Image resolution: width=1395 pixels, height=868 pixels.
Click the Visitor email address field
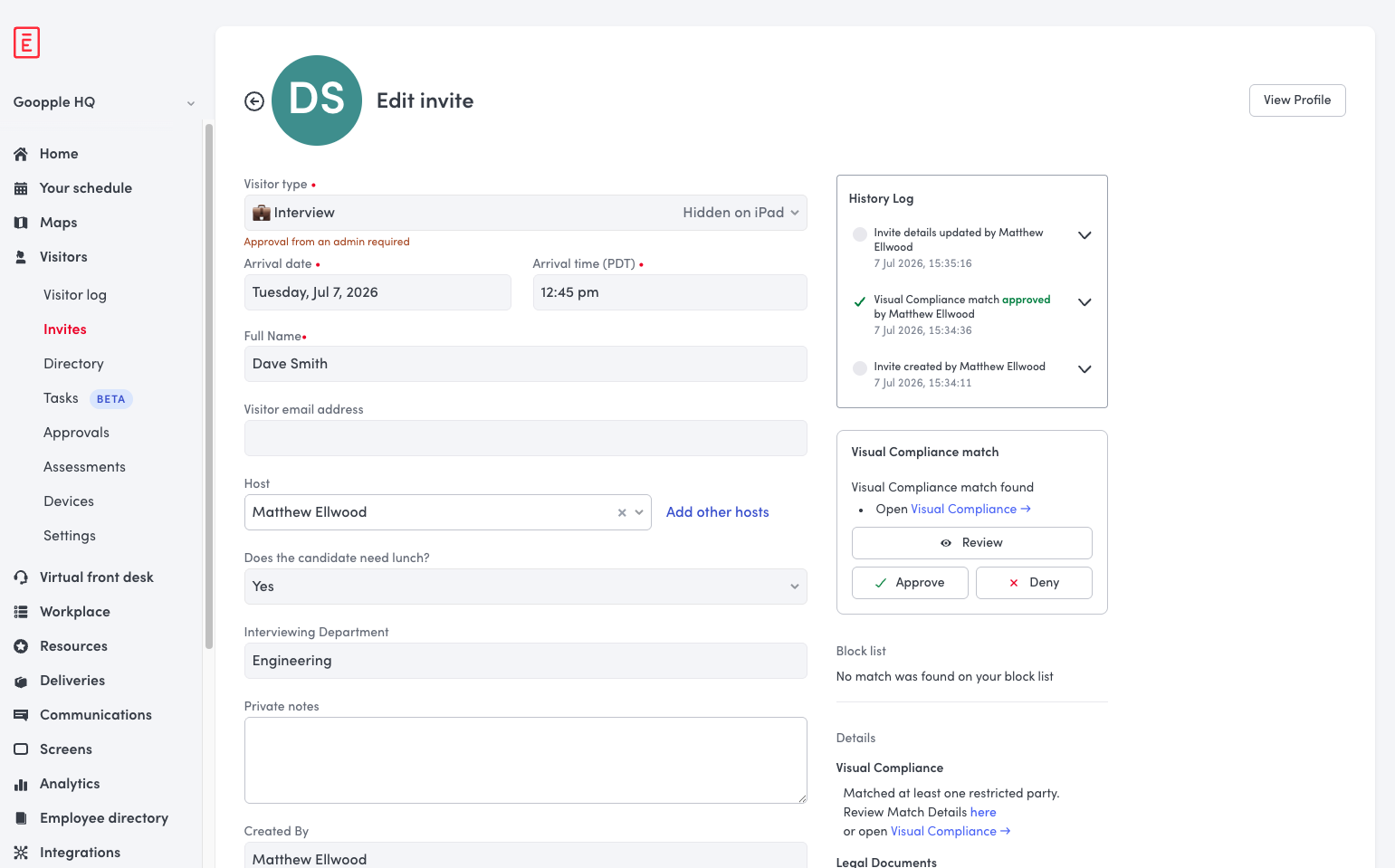[525, 438]
